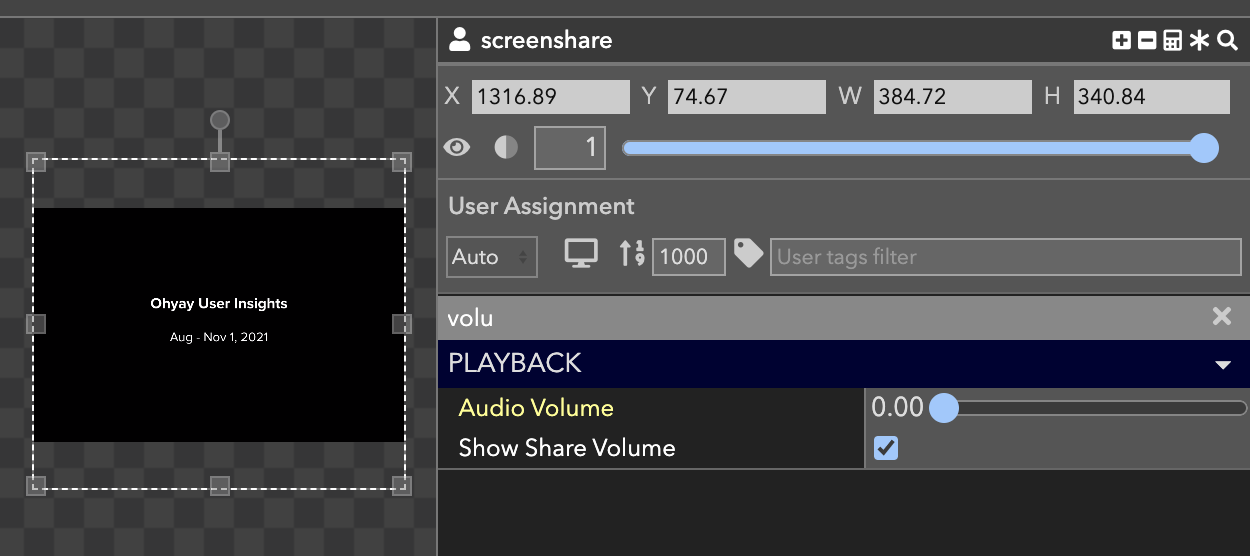This screenshot has width=1250, height=556.
Task: Click the search magnifier icon
Action: point(1227,41)
